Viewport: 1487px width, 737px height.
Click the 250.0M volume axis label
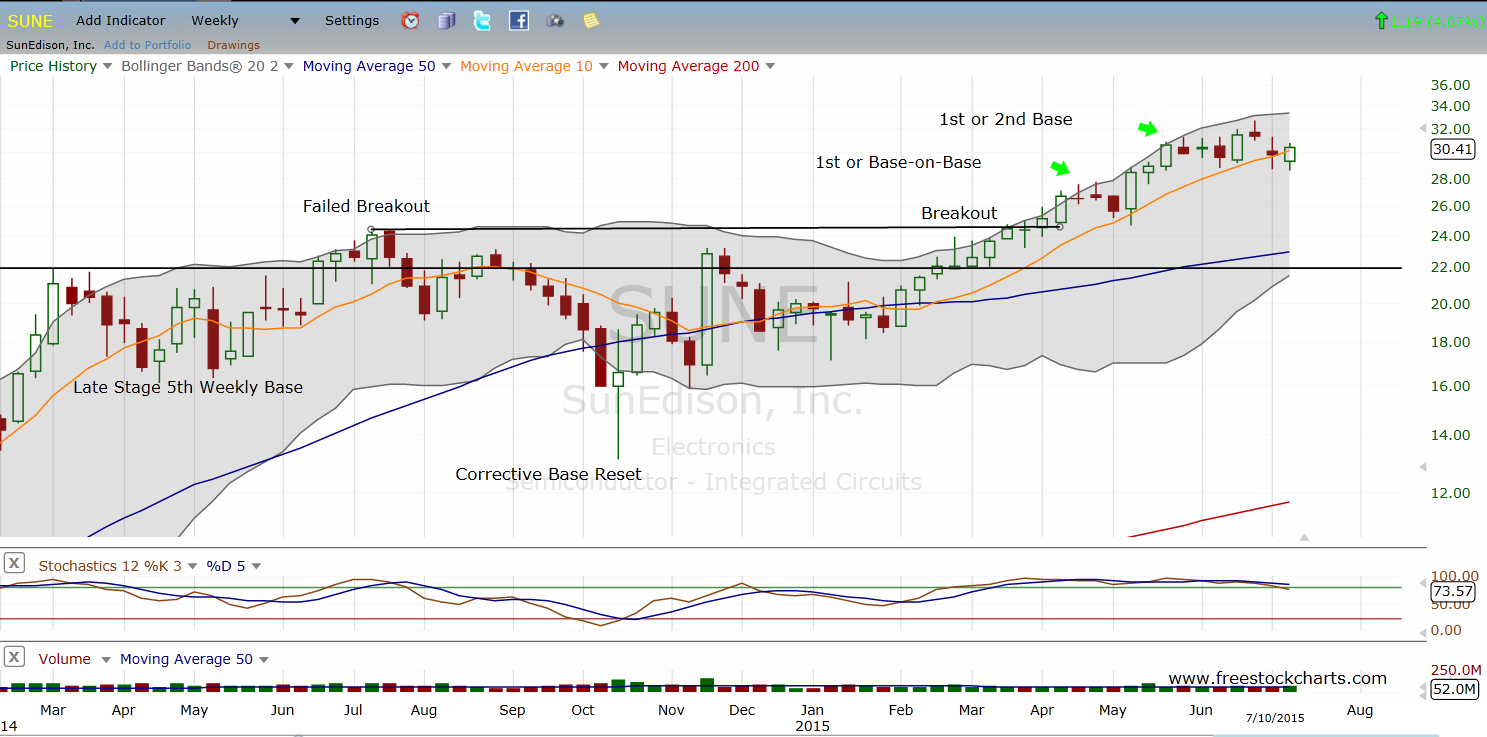tap(1454, 669)
